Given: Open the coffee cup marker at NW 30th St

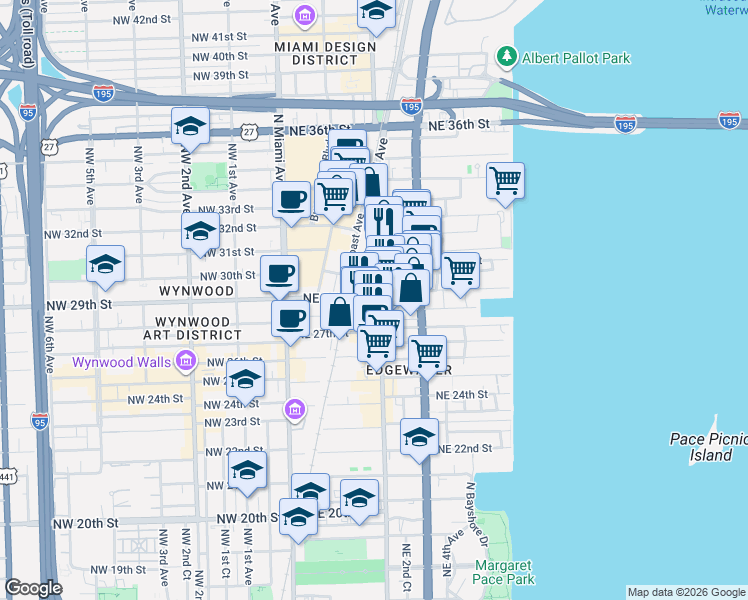Looking at the screenshot, I should click(280, 276).
